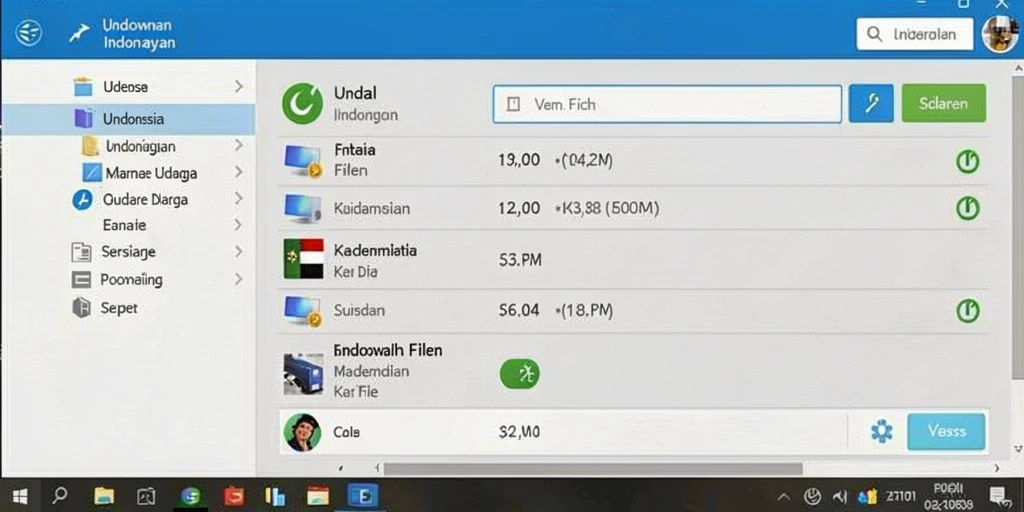The width and height of the screenshot is (1024, 512).
Task: Expand the Poonaiing chevron arrow
Action: point(239,280)
